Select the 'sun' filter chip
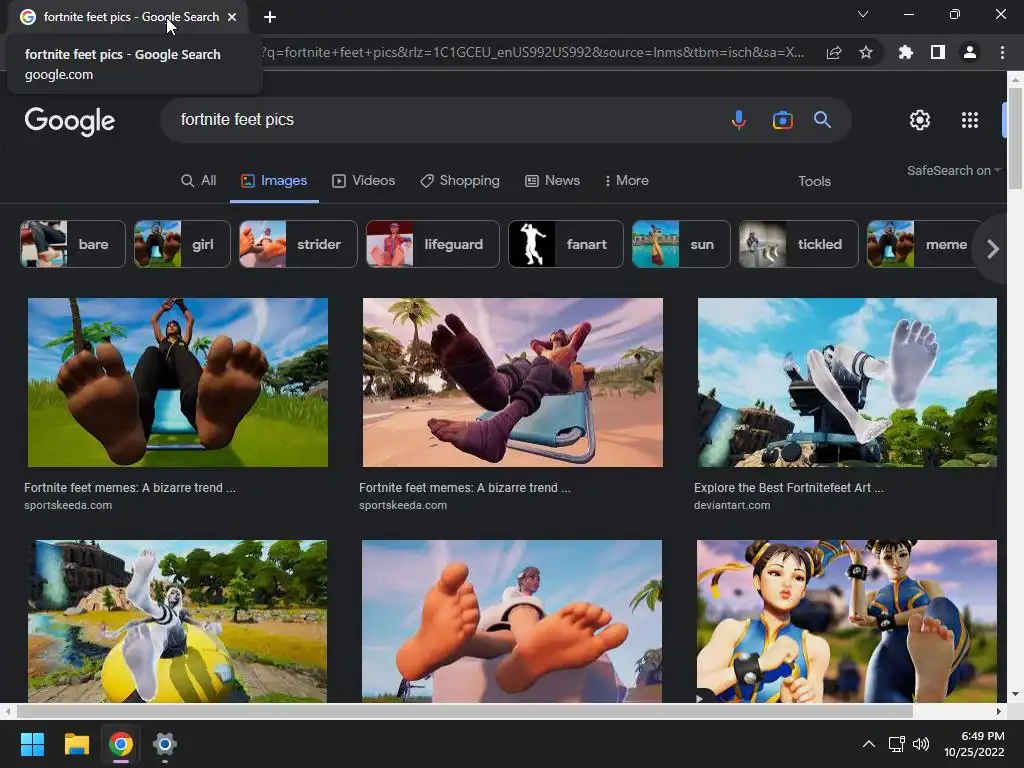The image size is (1024, 768). (681, 244)
